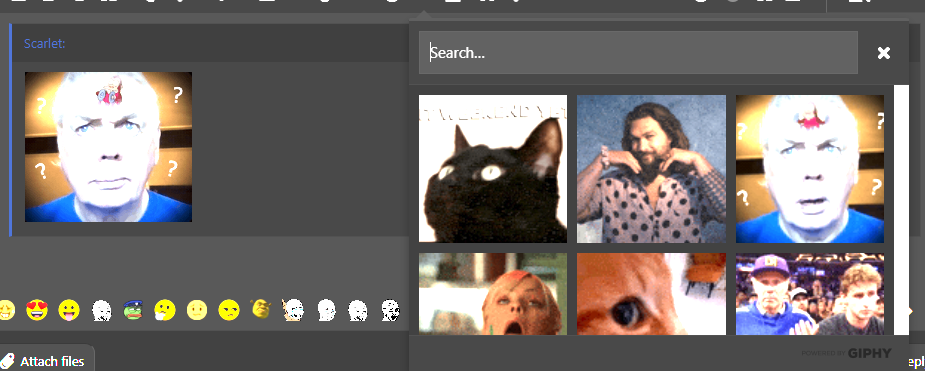The height and width of the screenshot is (371, 925).
Task: Click the Scarlet quote author name
Action: coord(44,44)
